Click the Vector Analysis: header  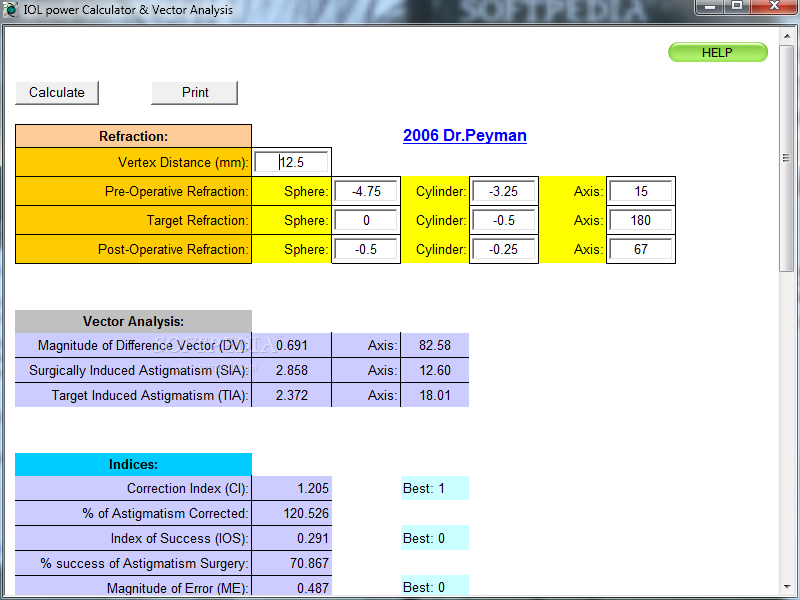click(x=133, y=321)
